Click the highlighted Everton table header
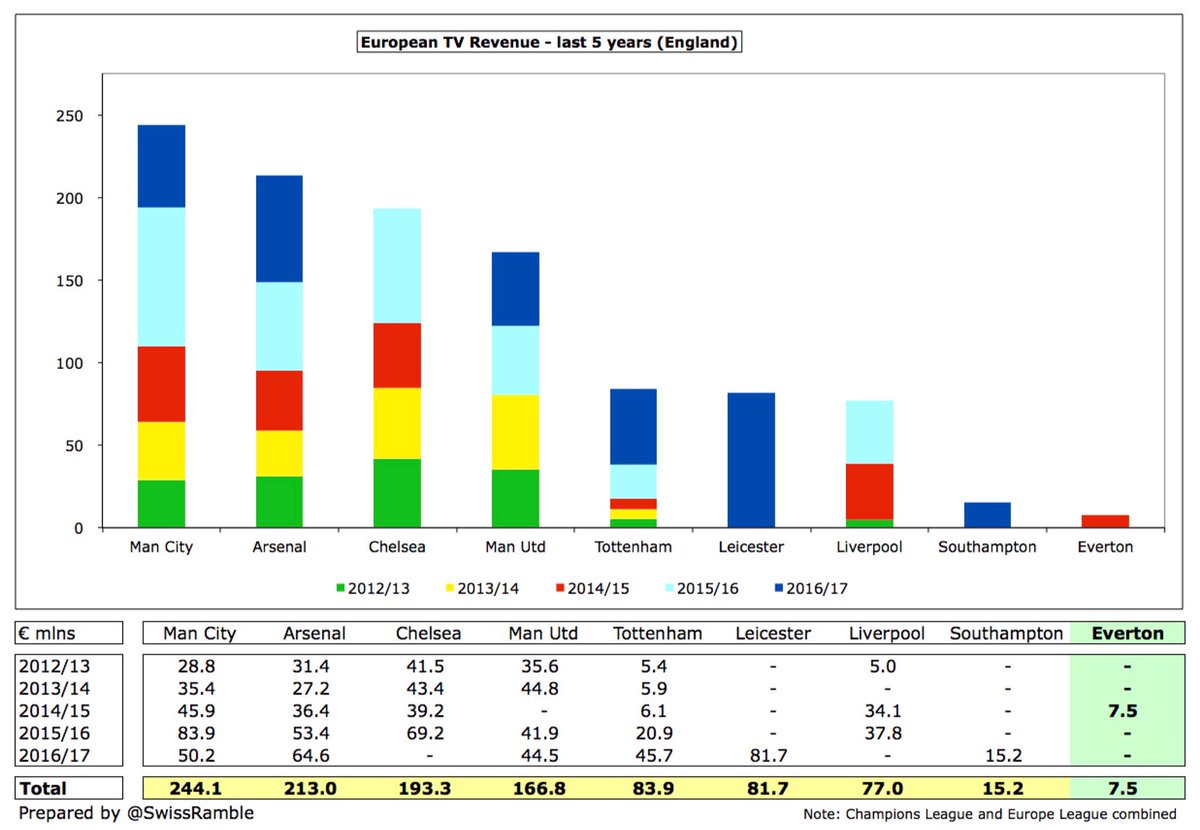 point(1127,633)
